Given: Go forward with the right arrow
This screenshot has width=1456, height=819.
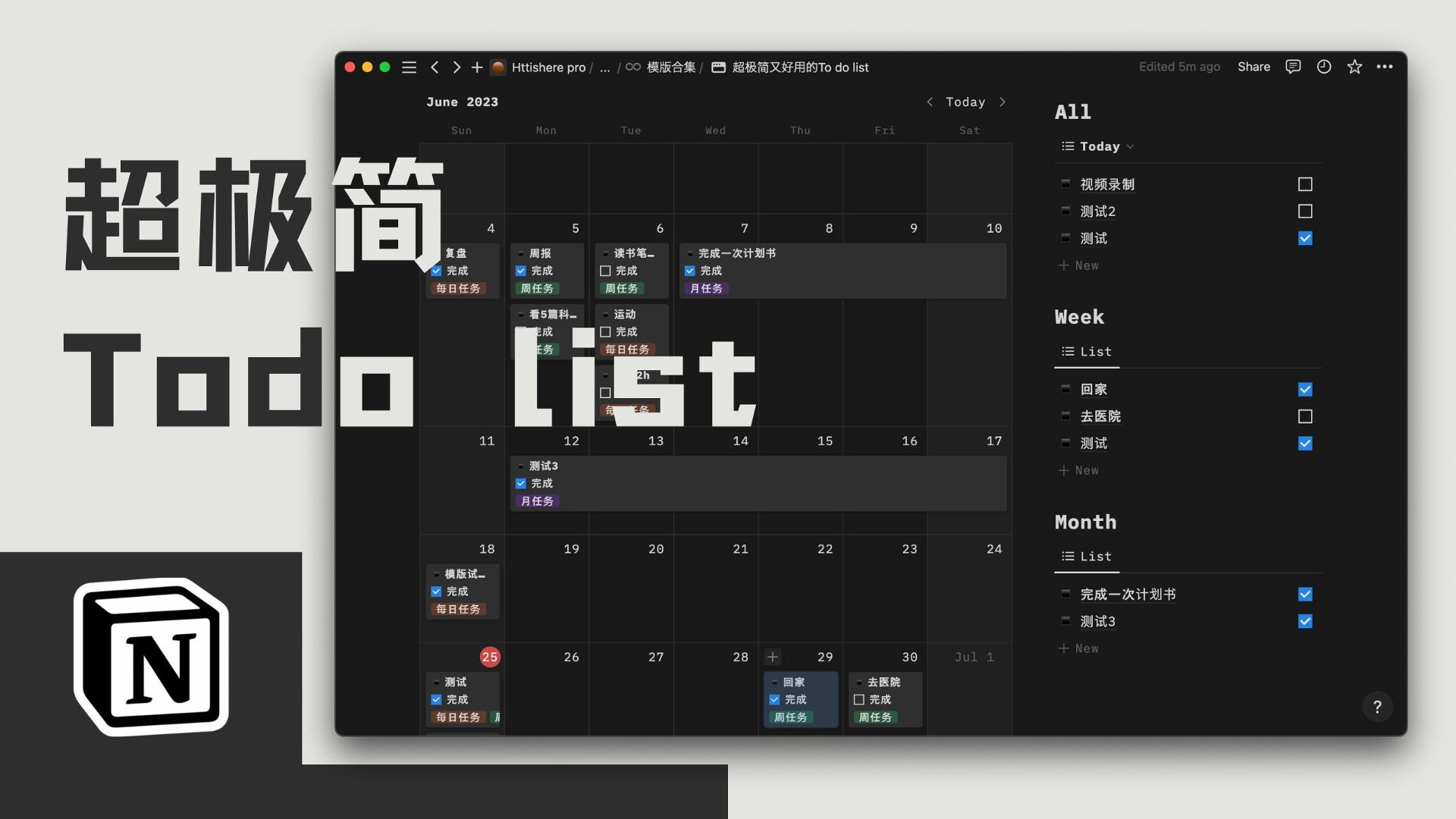Looking at the screenshot, I should (x=457, y=67).
